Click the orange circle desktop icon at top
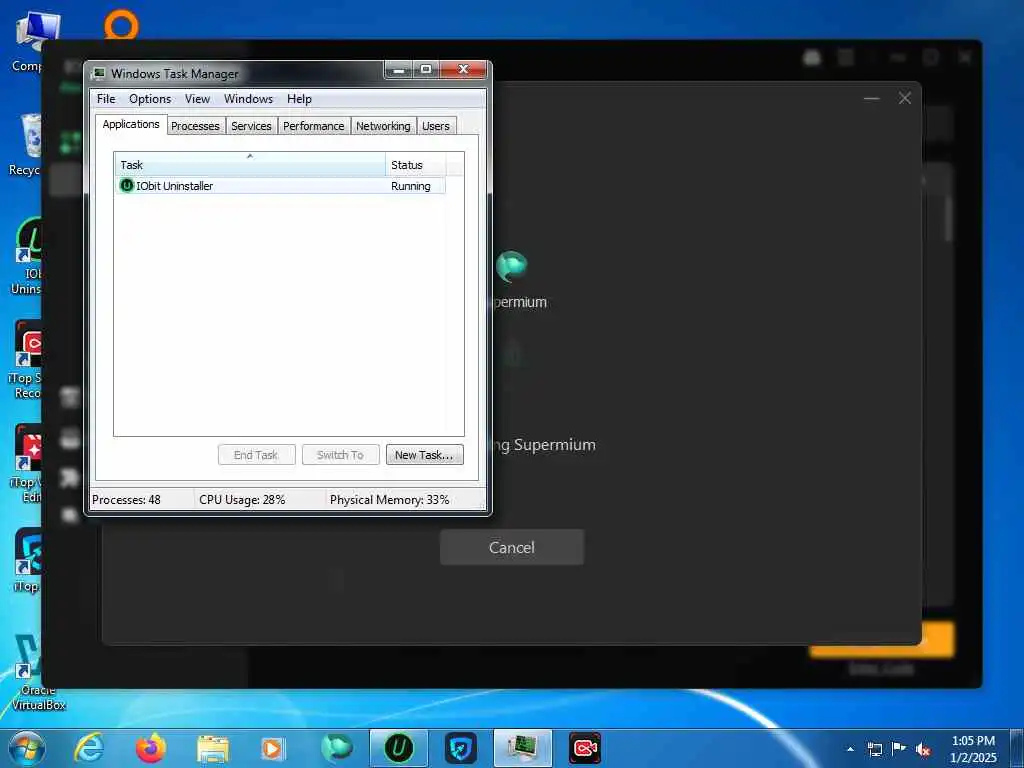 (121, 25)
